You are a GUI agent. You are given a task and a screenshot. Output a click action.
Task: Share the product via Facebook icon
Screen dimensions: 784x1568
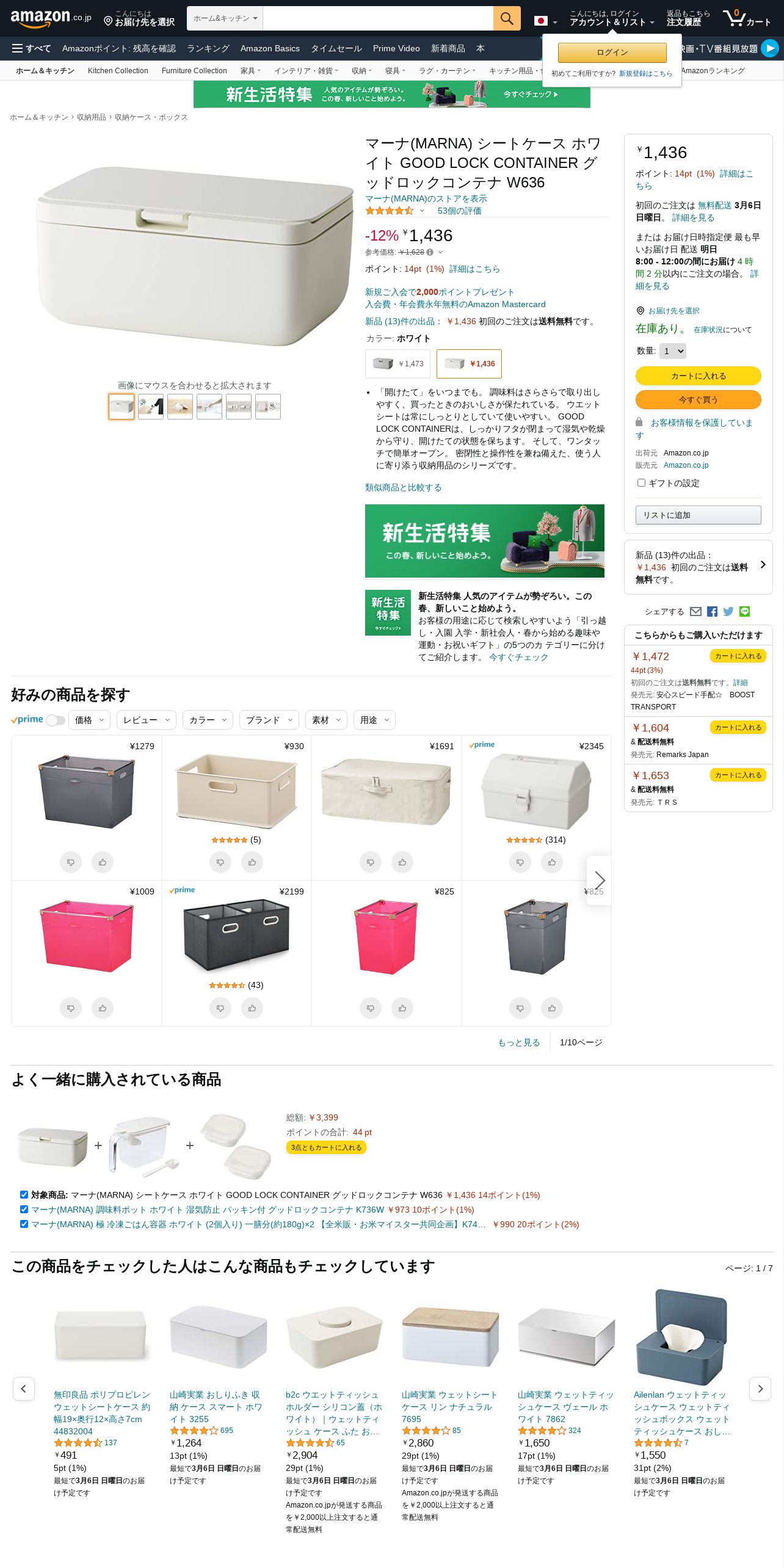point(712,611)
